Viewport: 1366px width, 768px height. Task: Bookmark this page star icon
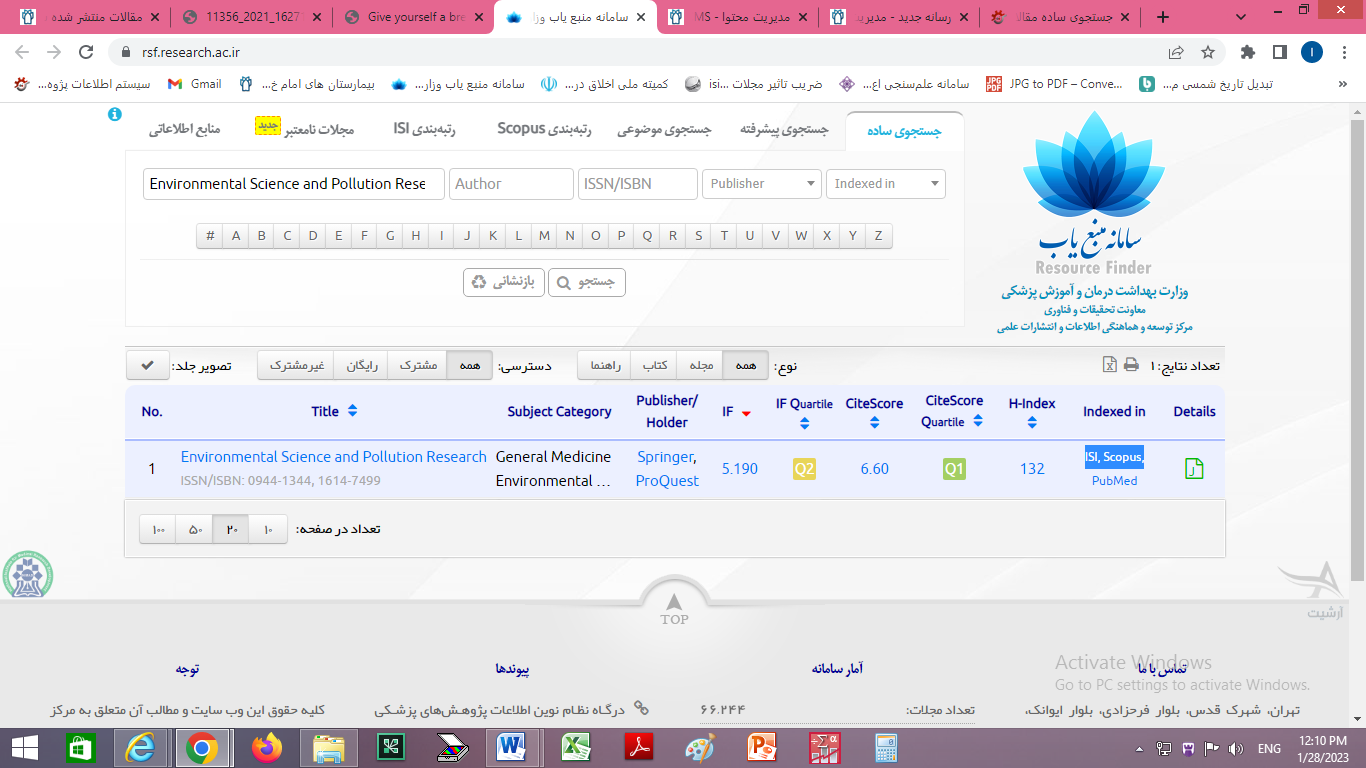click(x=1208, y=52)
